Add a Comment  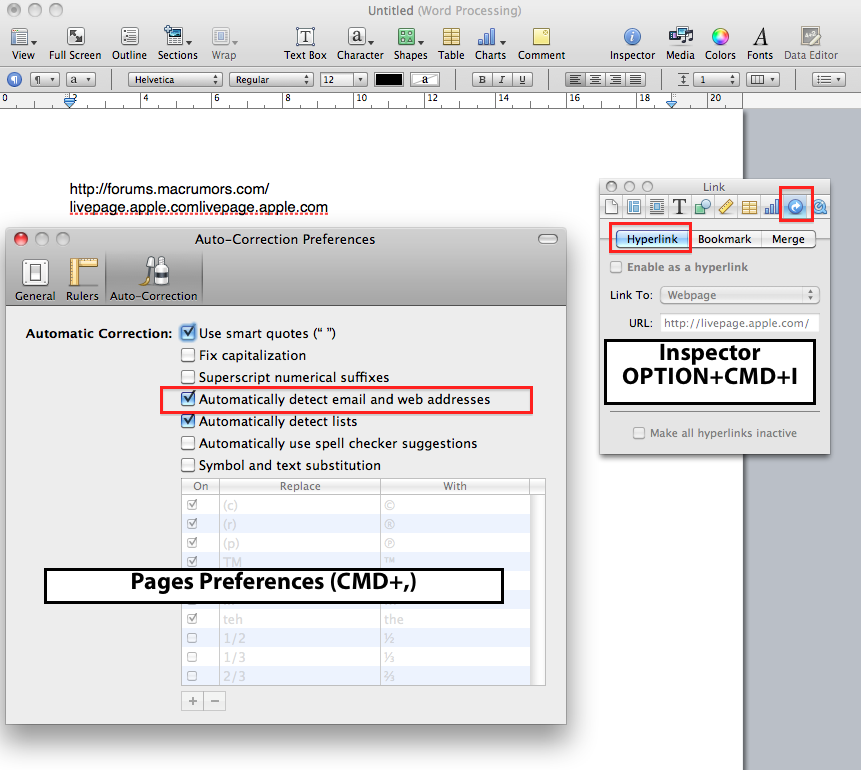(x=541, y=43)
